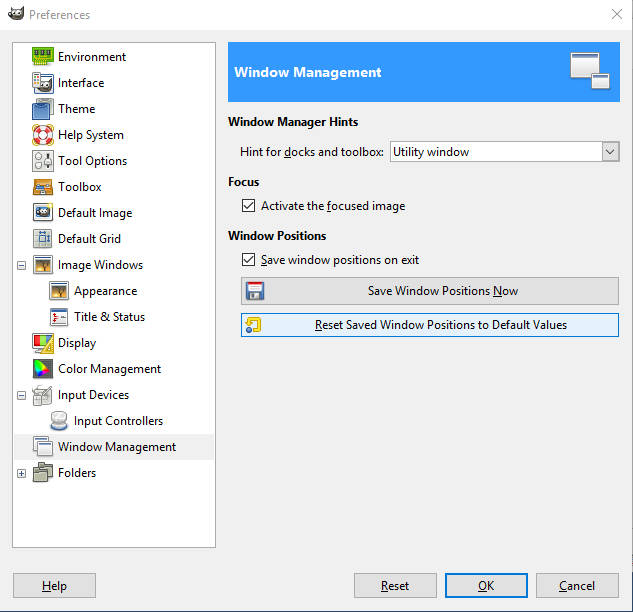
Task: Click the Theme icon
Action: (x=42, y=109)
